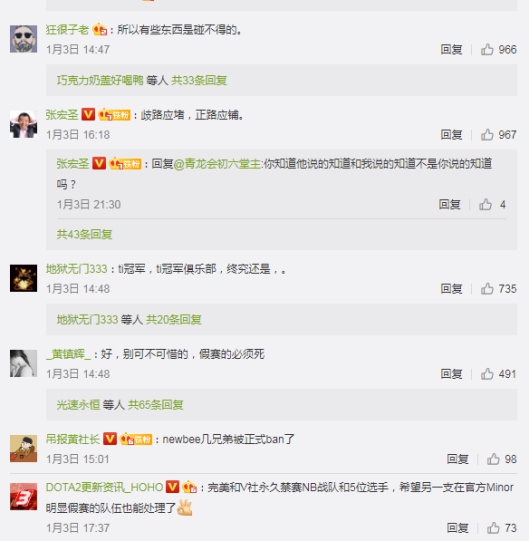Like the comment with 966 likes
Image resolution: width=530 pixels, height=541 pixels.
point(487,50)
